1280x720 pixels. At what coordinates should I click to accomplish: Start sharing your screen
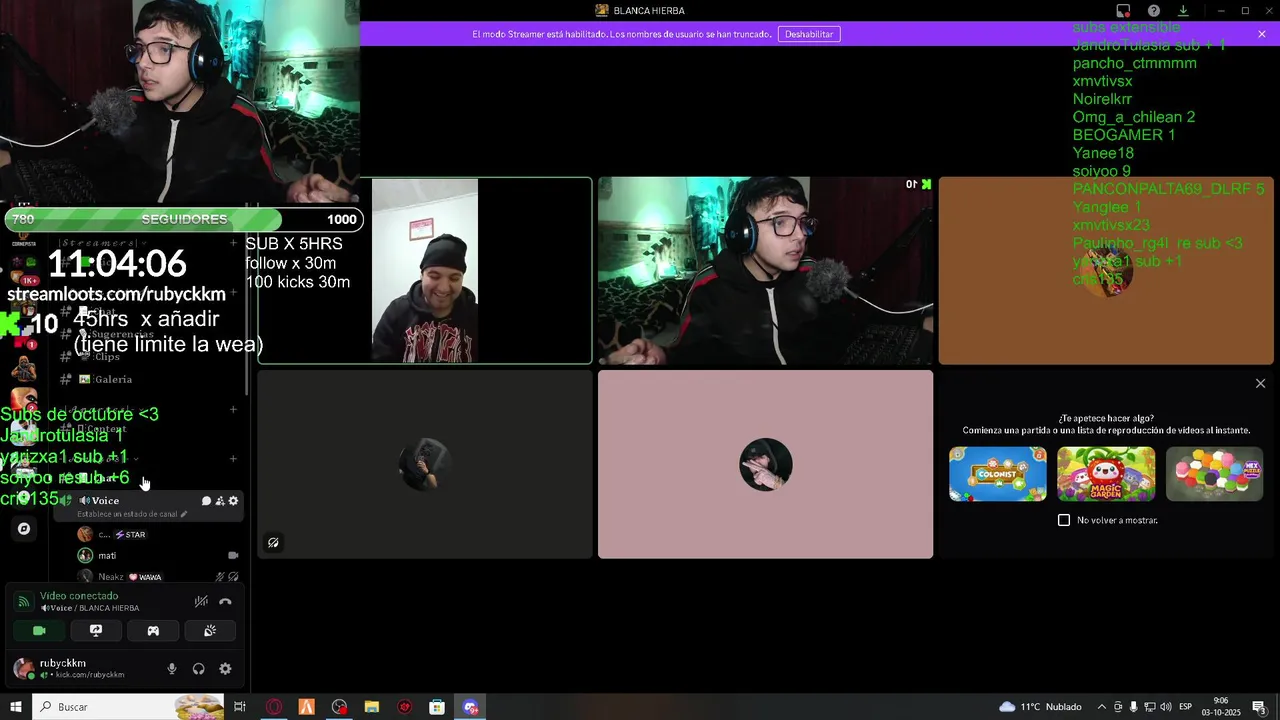click(96, 631)
